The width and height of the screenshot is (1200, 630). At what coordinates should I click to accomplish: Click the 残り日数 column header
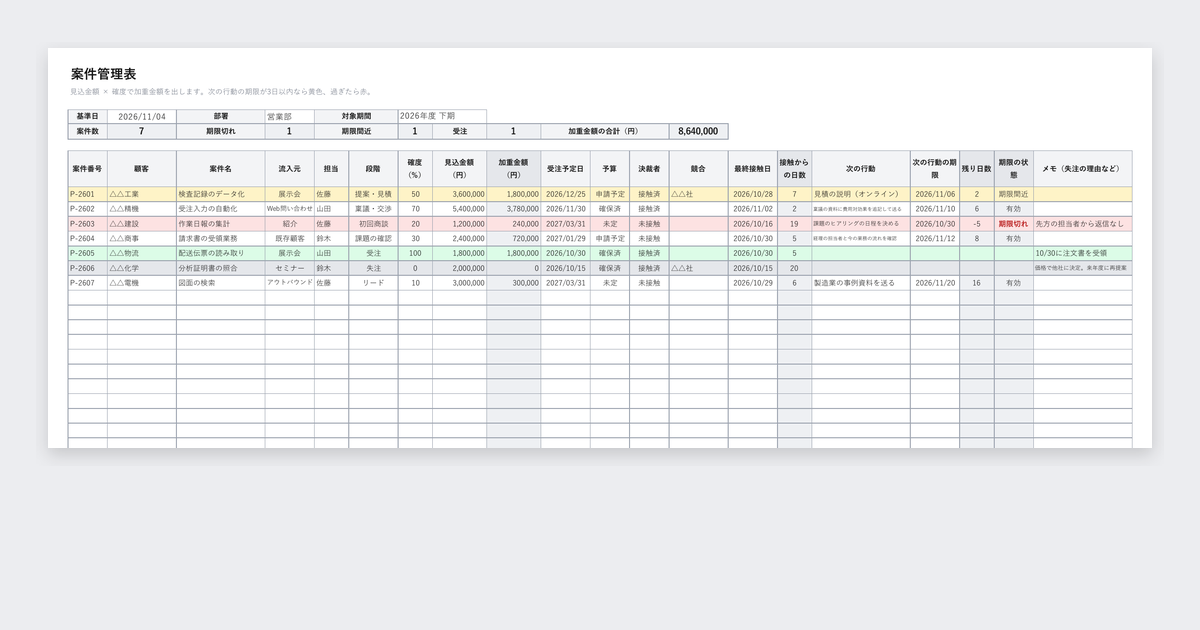coord(977,168)
